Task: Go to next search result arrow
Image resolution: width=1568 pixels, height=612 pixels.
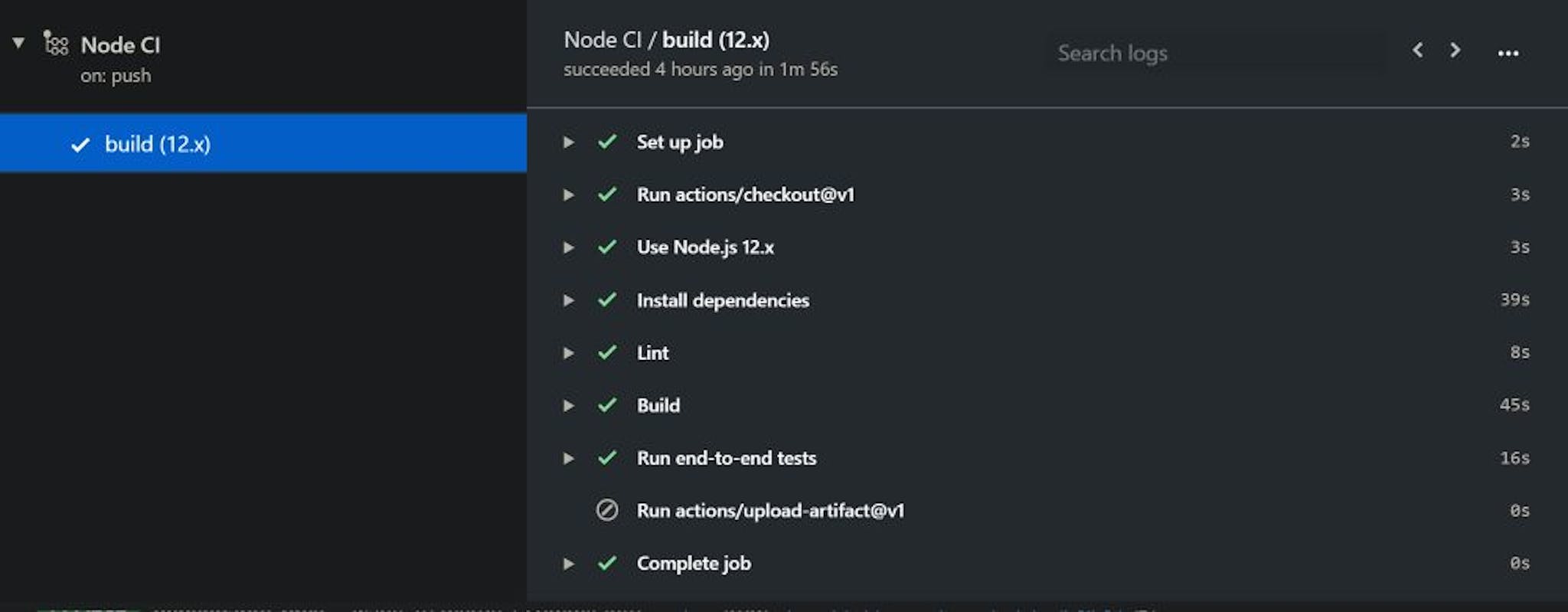Action: pyautogui.click(x=1455, y=51)
